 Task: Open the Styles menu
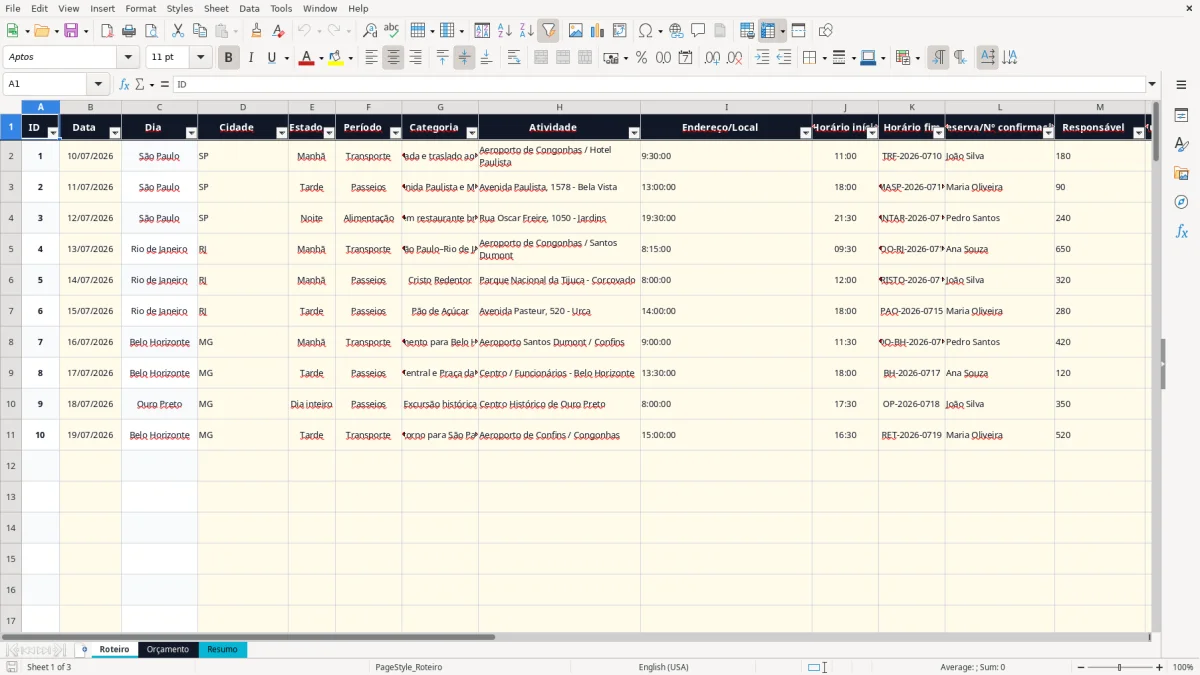point(180,8)
